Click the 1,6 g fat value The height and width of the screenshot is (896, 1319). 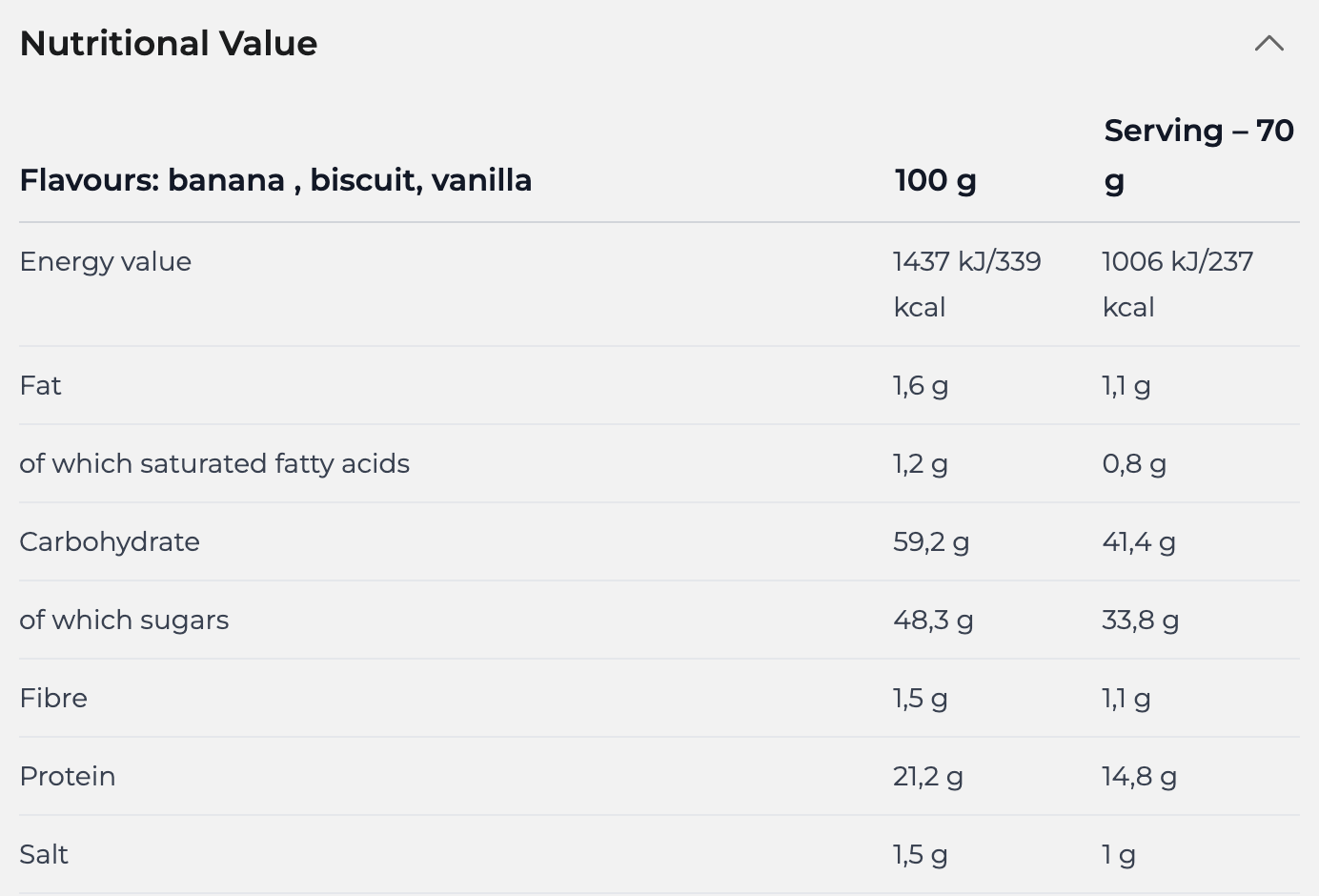[920, 385]
